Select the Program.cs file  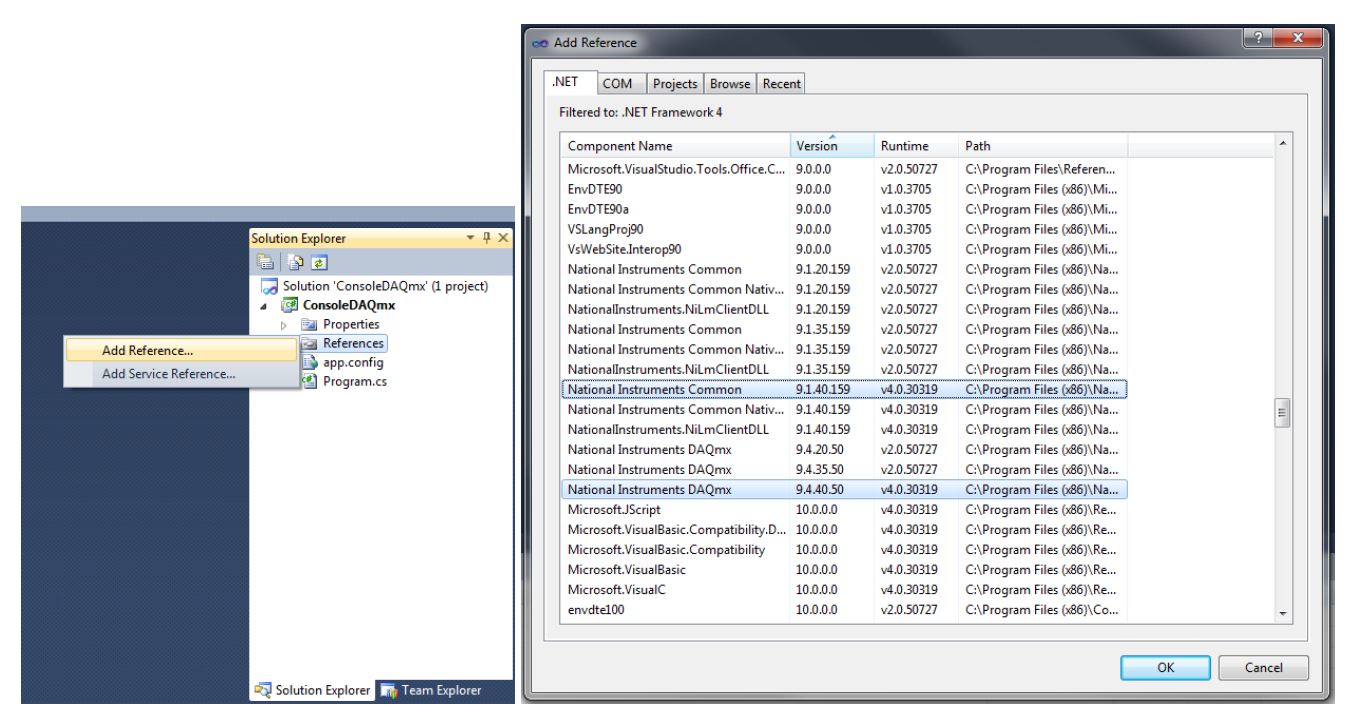pyautogui.click(x=343, y=381)
